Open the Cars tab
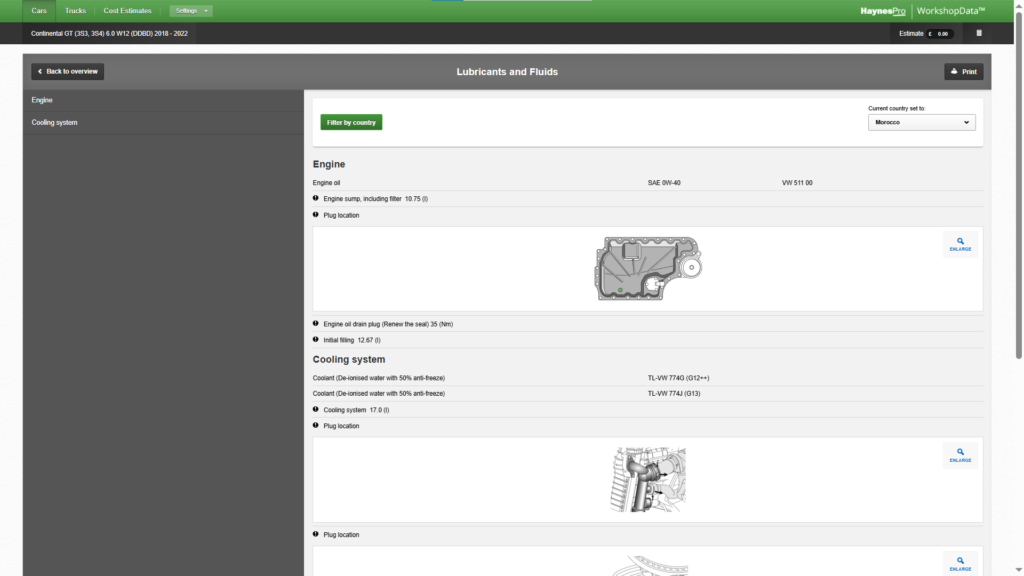 (39, 10)
